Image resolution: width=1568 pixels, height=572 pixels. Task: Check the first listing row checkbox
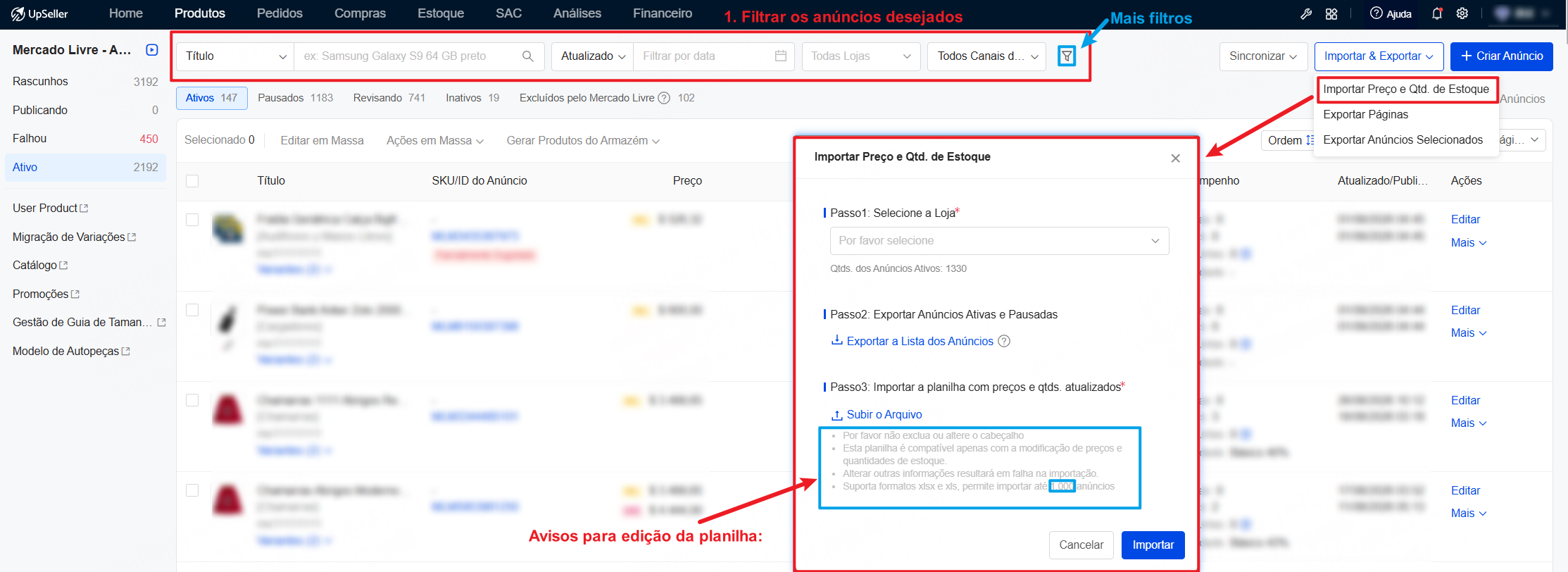point(192,220)
